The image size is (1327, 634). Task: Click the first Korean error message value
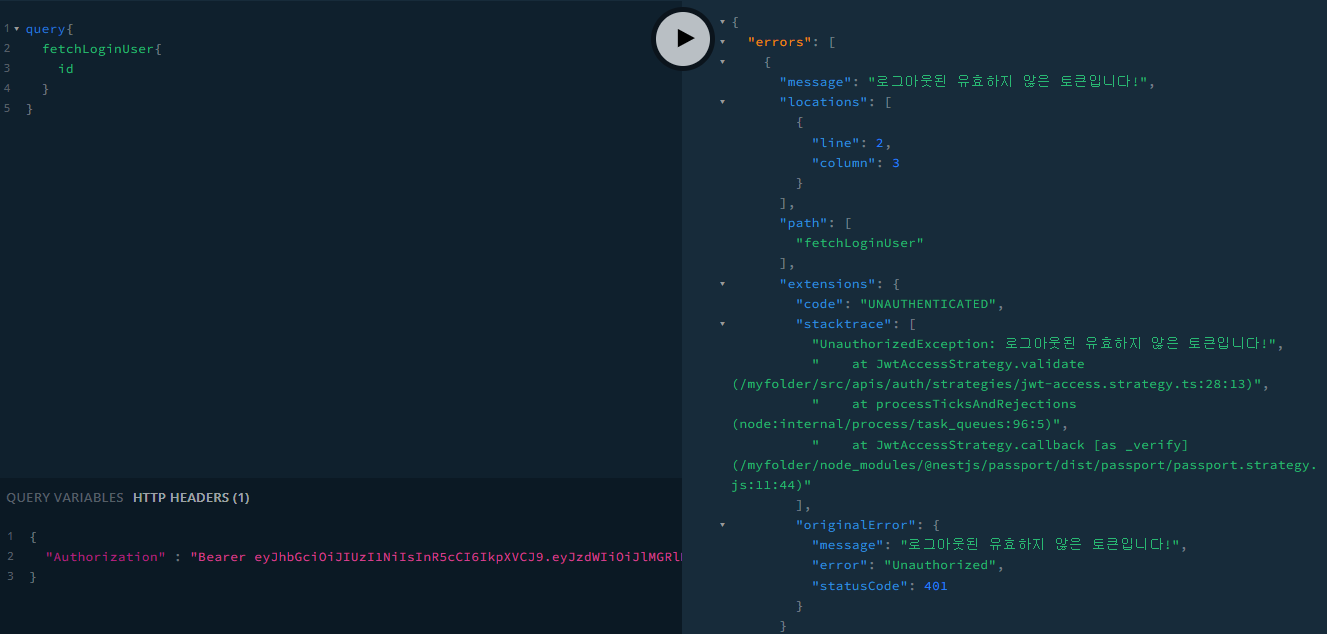point(1008,82)
